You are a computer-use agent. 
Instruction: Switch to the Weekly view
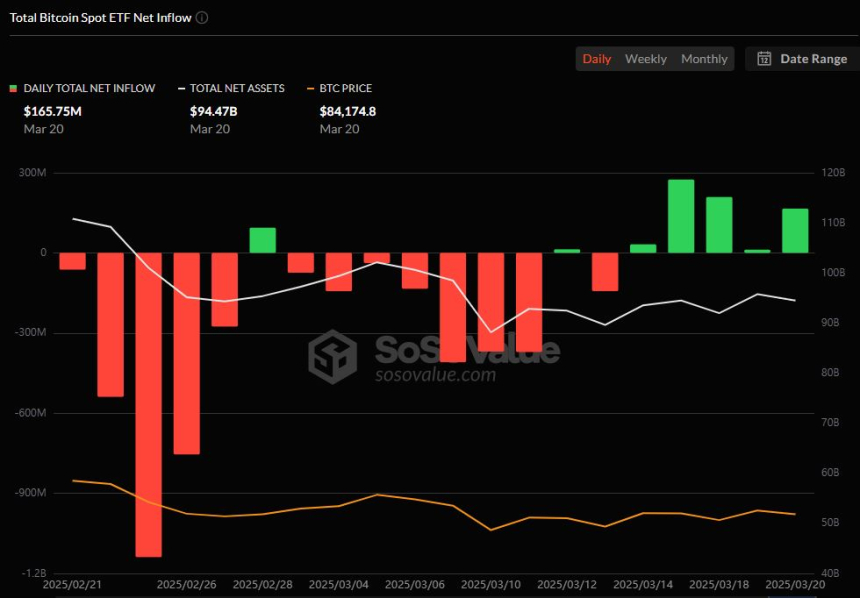646,59
